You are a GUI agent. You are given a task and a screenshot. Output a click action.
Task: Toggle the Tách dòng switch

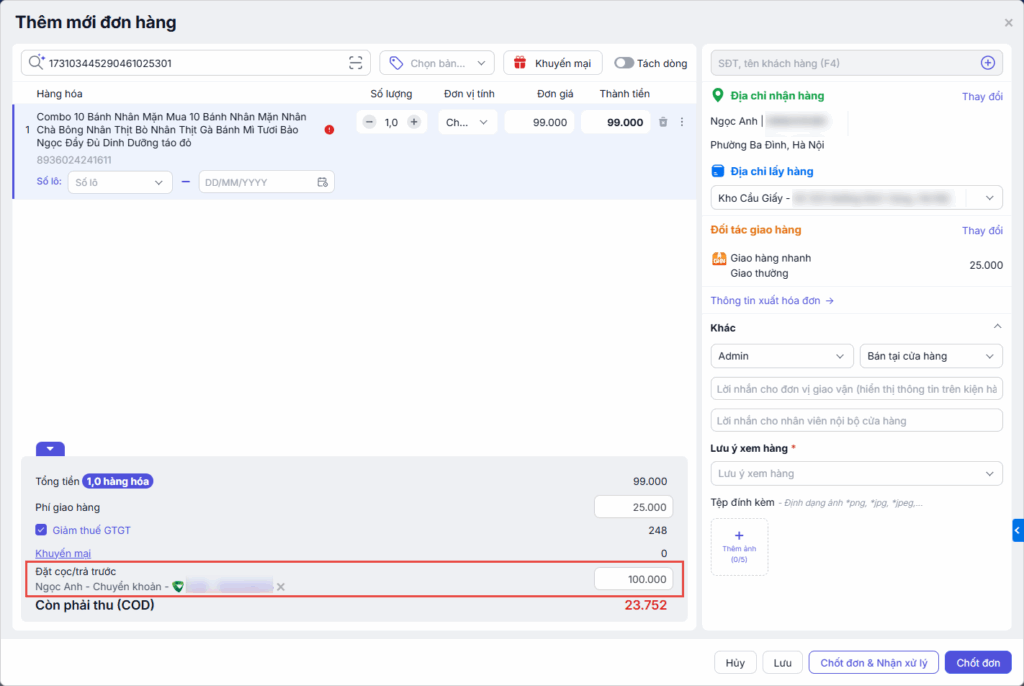click(624, 63)
